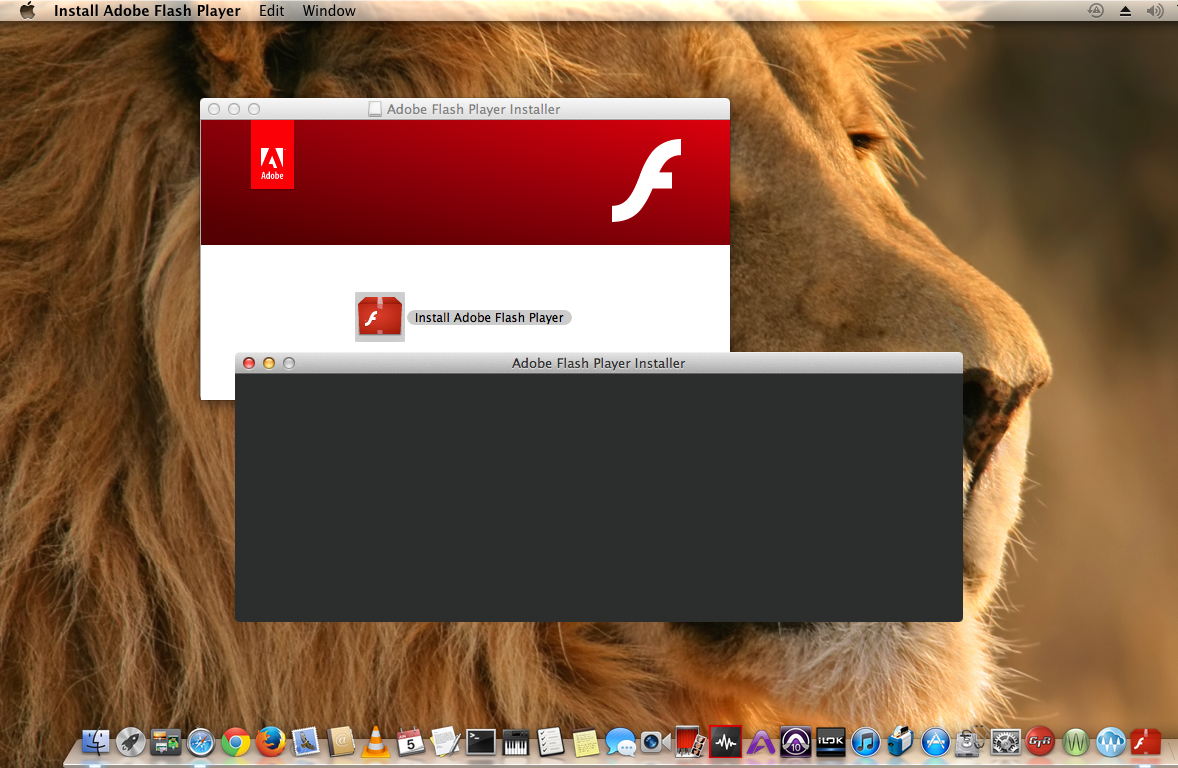Screen dimensions: 1178x768
Task: Open the blue Waves cloud app in the dock
Action: 1110,742
